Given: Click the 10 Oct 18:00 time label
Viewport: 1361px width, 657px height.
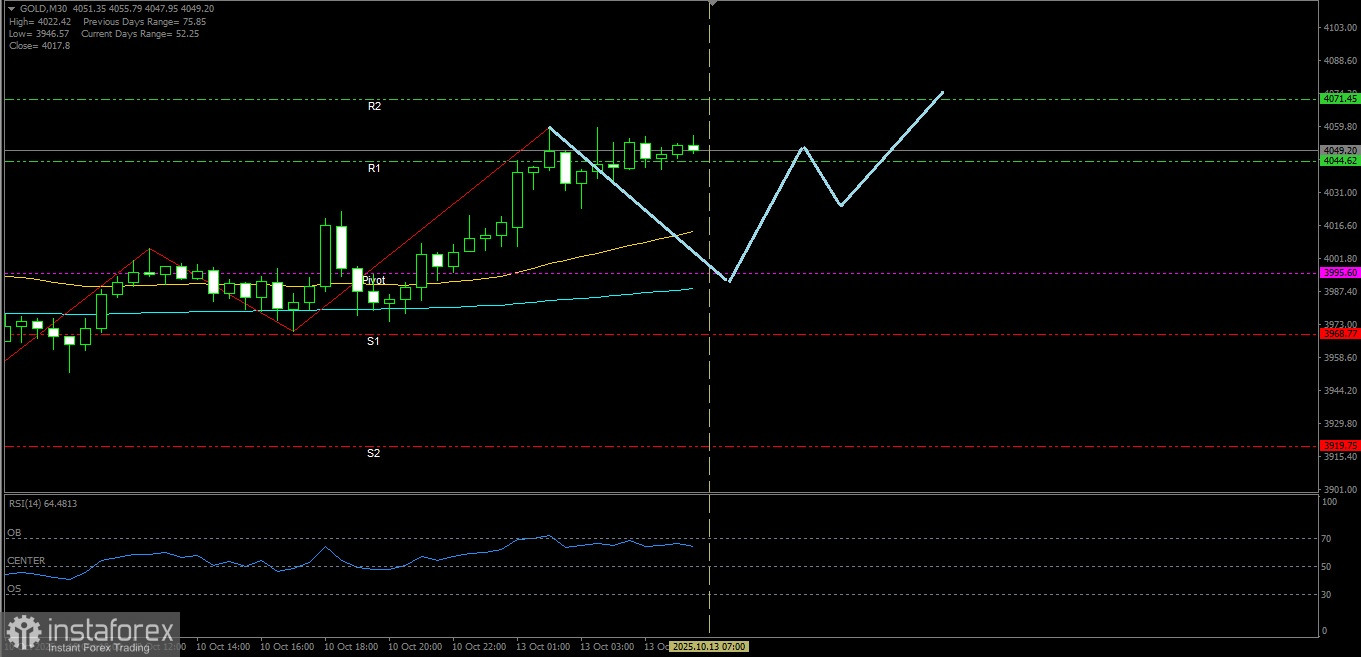Looking at the screenshot, I should (x=352, y=647).
